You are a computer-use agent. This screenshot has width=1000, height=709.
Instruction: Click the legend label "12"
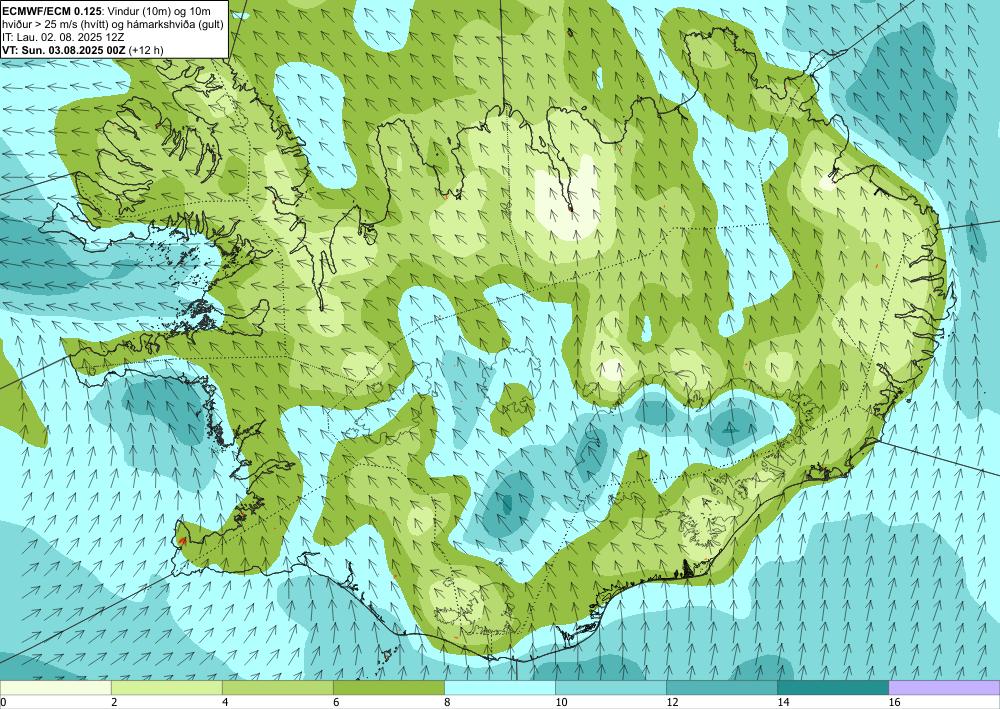coord(672,702)
